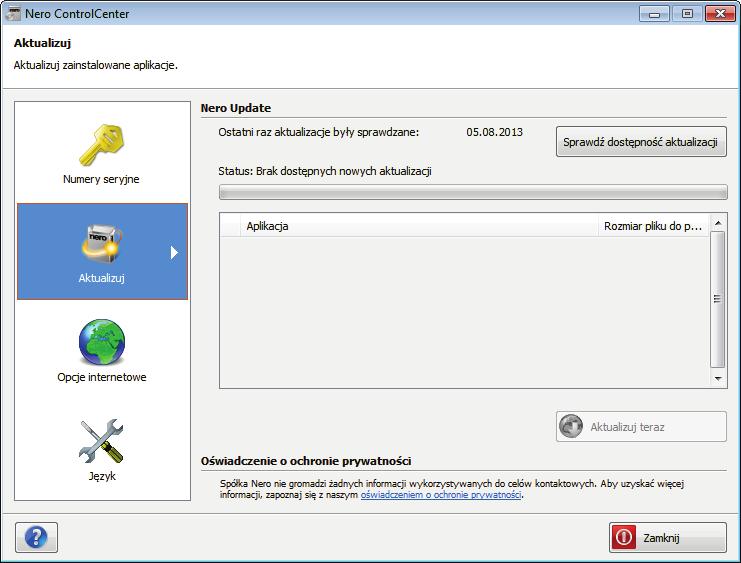Click Ostatni raz aktualizacje były sprawdzane text
The width and height of the screenshot is (741, 563).
319,132
